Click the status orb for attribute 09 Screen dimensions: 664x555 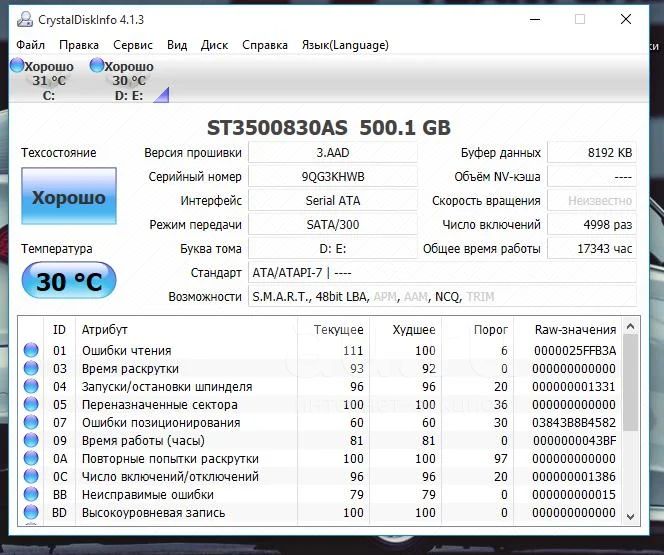[31, 440]
